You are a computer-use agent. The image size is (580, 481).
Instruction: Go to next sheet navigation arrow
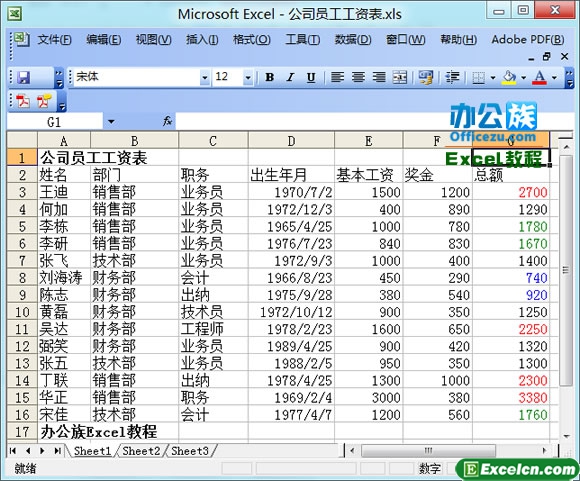tap(42, 451)
